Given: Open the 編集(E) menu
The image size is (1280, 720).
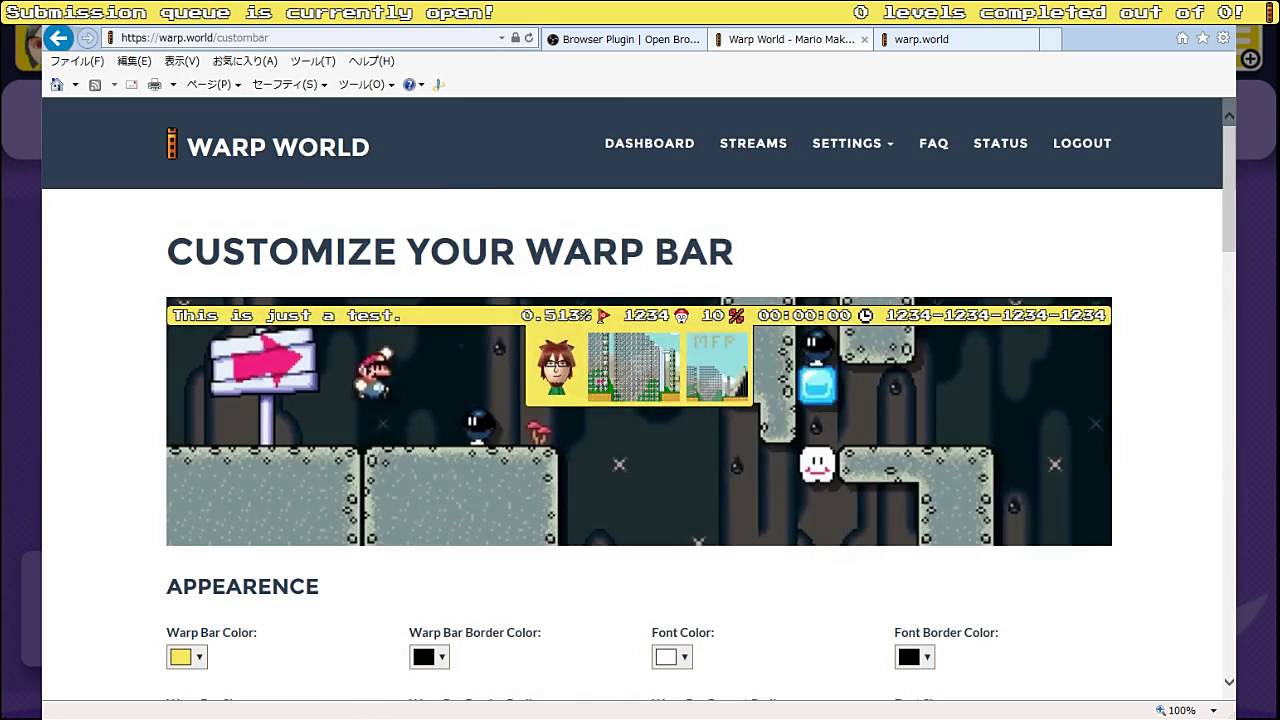Looking at the screenshot, I should 134,61.
